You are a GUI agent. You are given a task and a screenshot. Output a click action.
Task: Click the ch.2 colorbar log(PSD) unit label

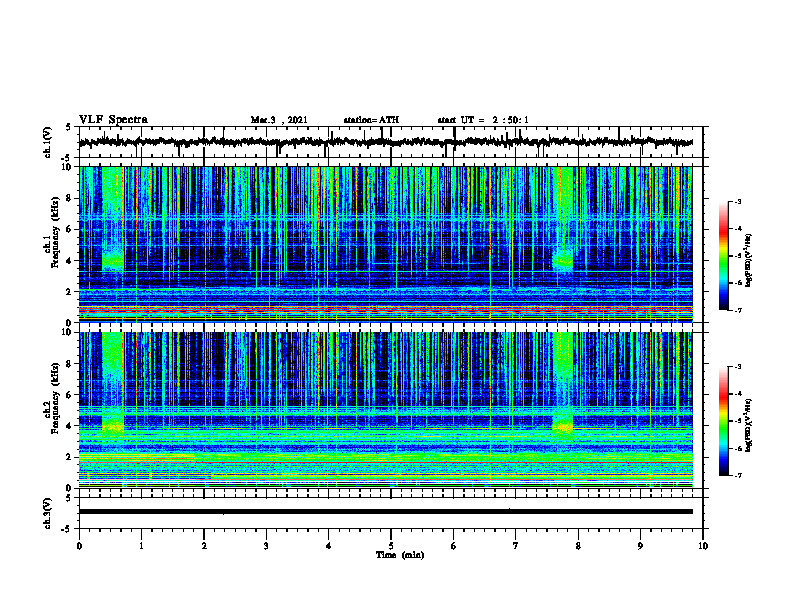(749, 426)
